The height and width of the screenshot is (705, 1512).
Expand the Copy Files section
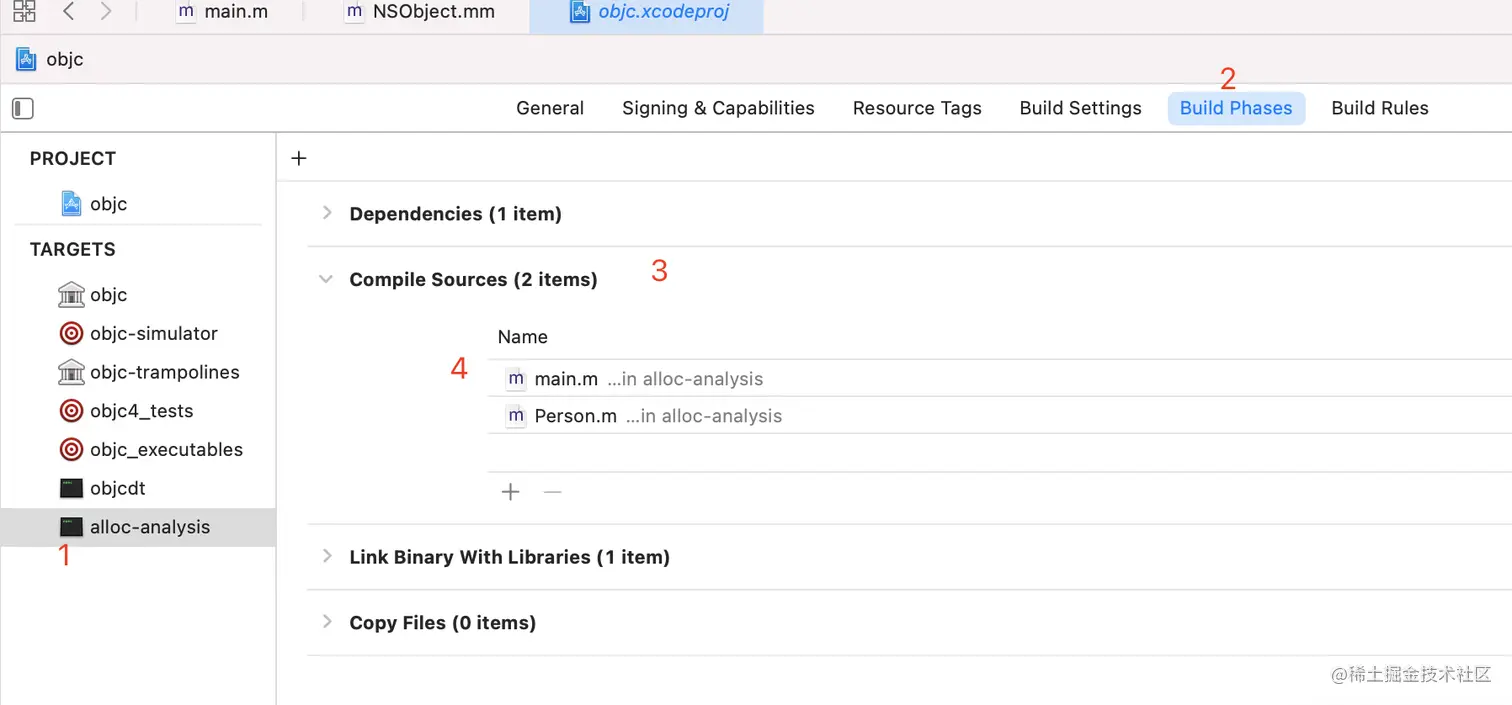pyautogui.click(x=326, y=622)
